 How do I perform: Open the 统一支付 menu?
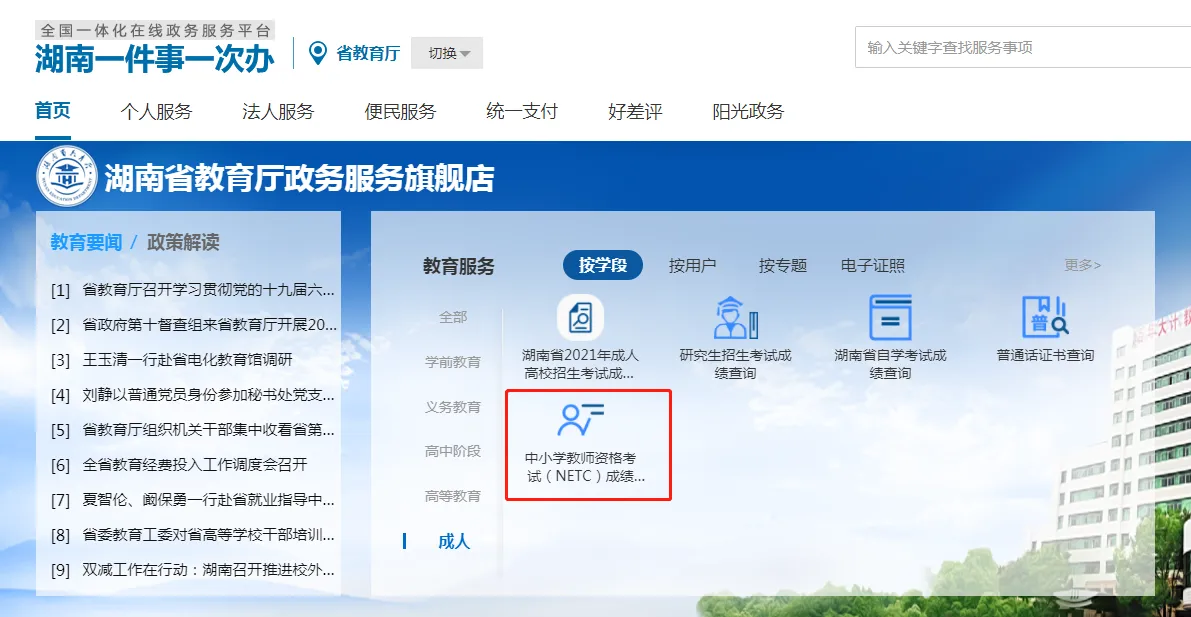click(522, 112)
